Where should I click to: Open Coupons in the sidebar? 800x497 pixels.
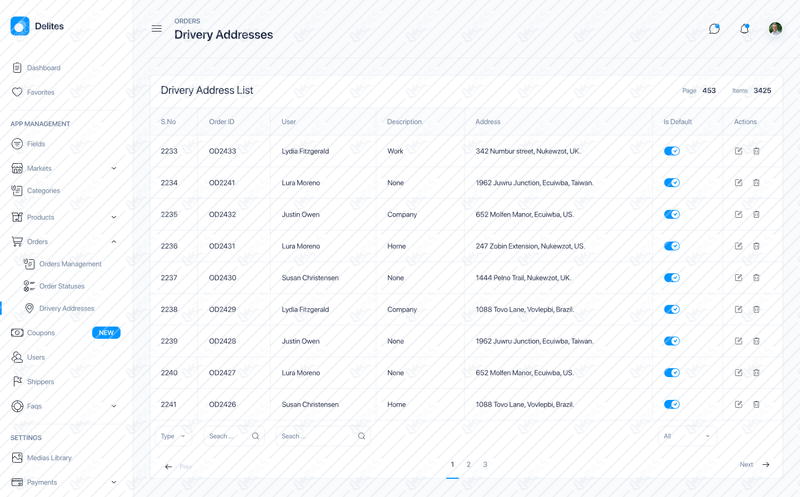[33, 333]
